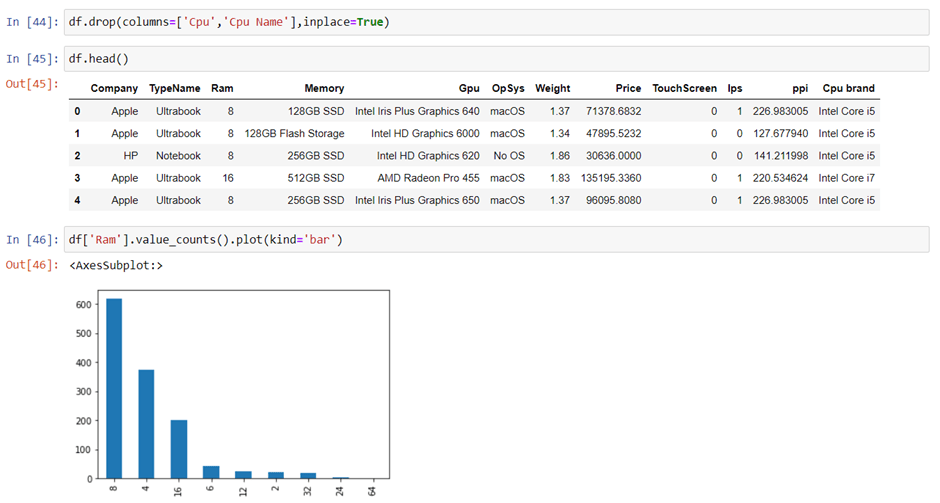The width and height of the screenshot is (940, 503).
Task: Click the HP company cell
Action: (131, 155)
